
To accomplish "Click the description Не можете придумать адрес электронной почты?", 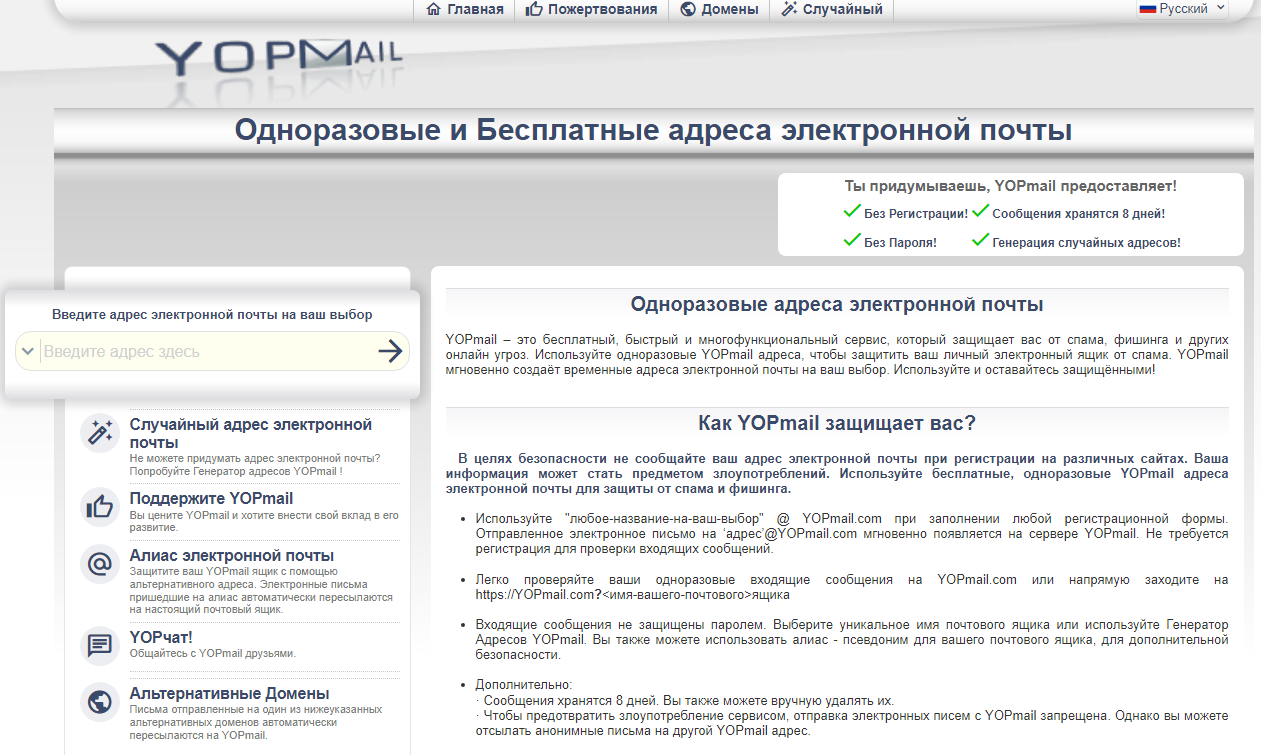I will tap(255, 459).
